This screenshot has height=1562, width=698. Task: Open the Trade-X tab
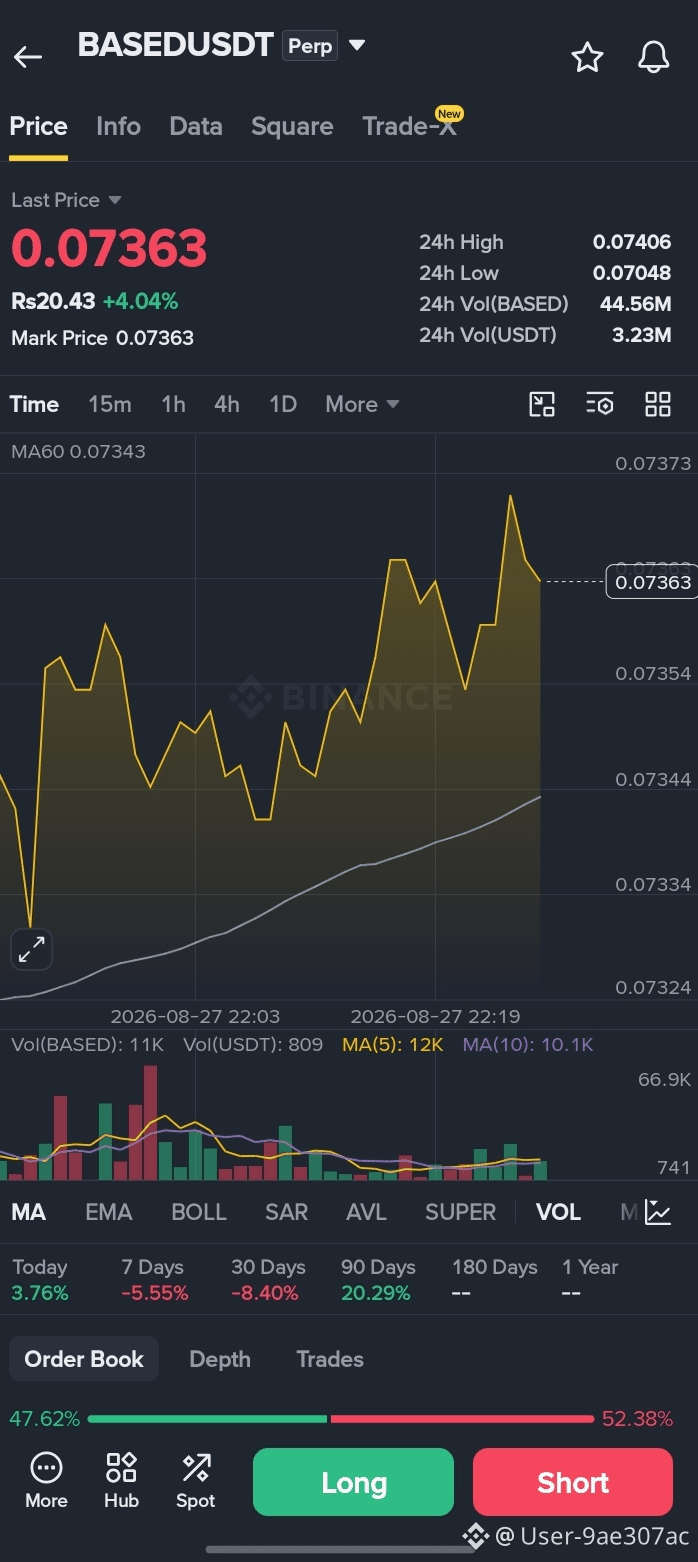(410, 127)
